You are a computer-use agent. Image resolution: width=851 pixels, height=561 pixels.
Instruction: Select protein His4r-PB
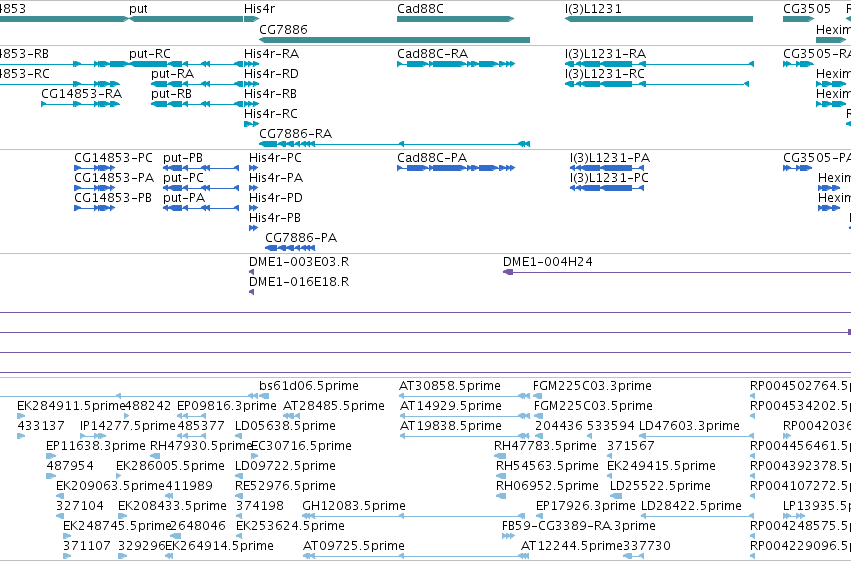253,228
